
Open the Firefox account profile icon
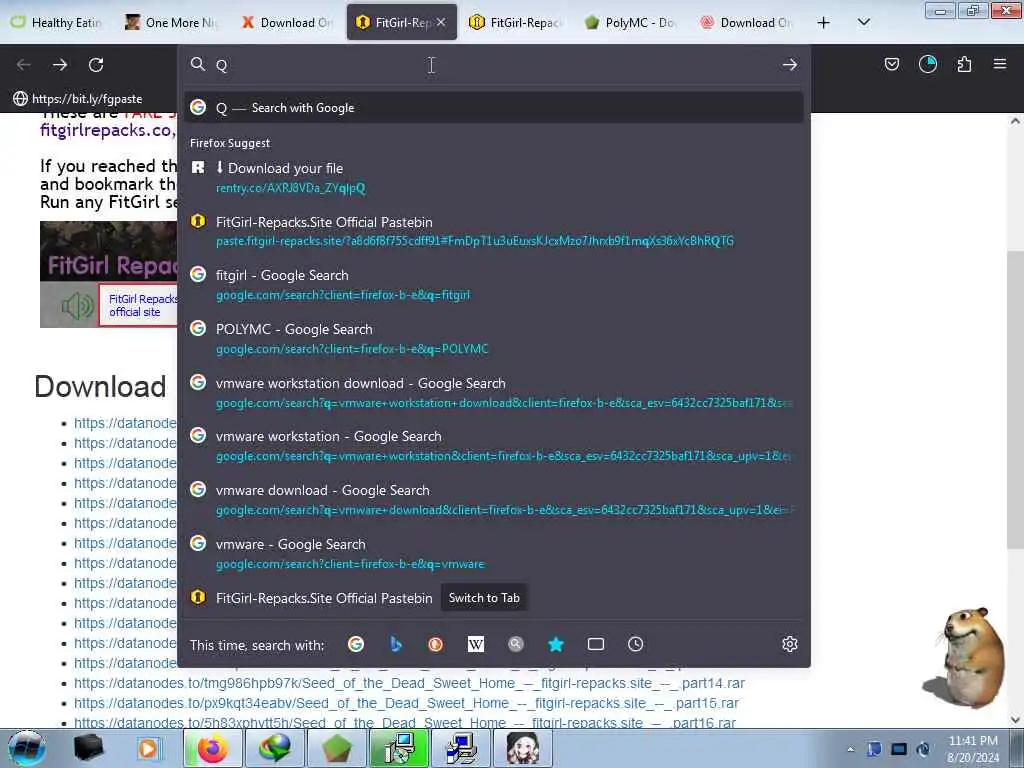927,64
